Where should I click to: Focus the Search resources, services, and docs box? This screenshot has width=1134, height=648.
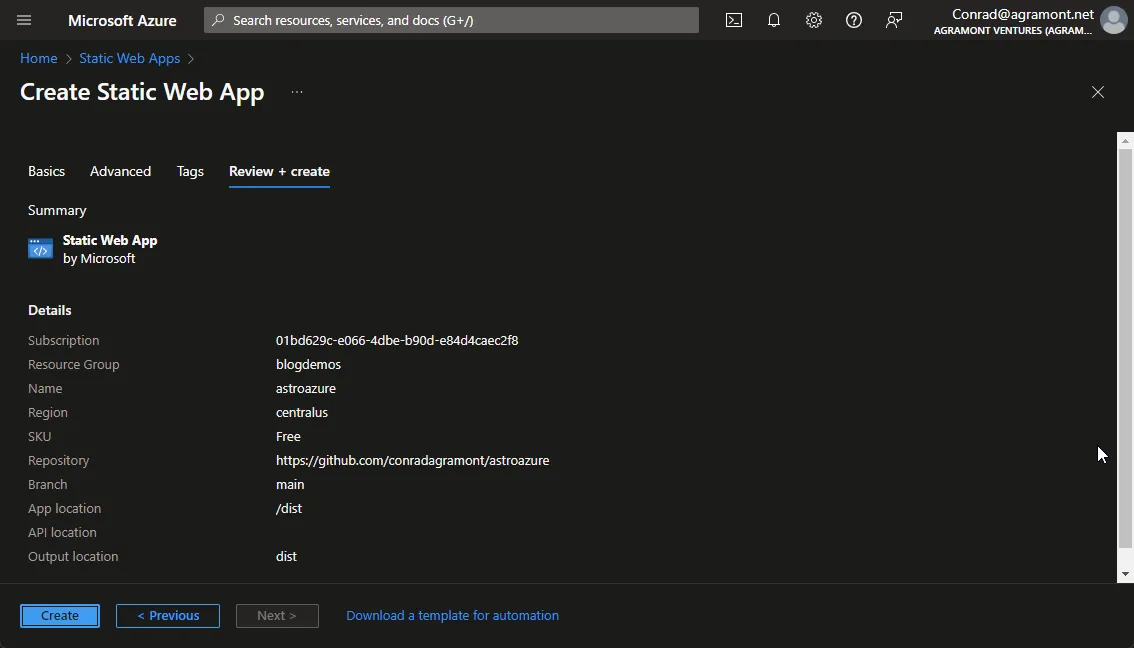tap(451, 20)
